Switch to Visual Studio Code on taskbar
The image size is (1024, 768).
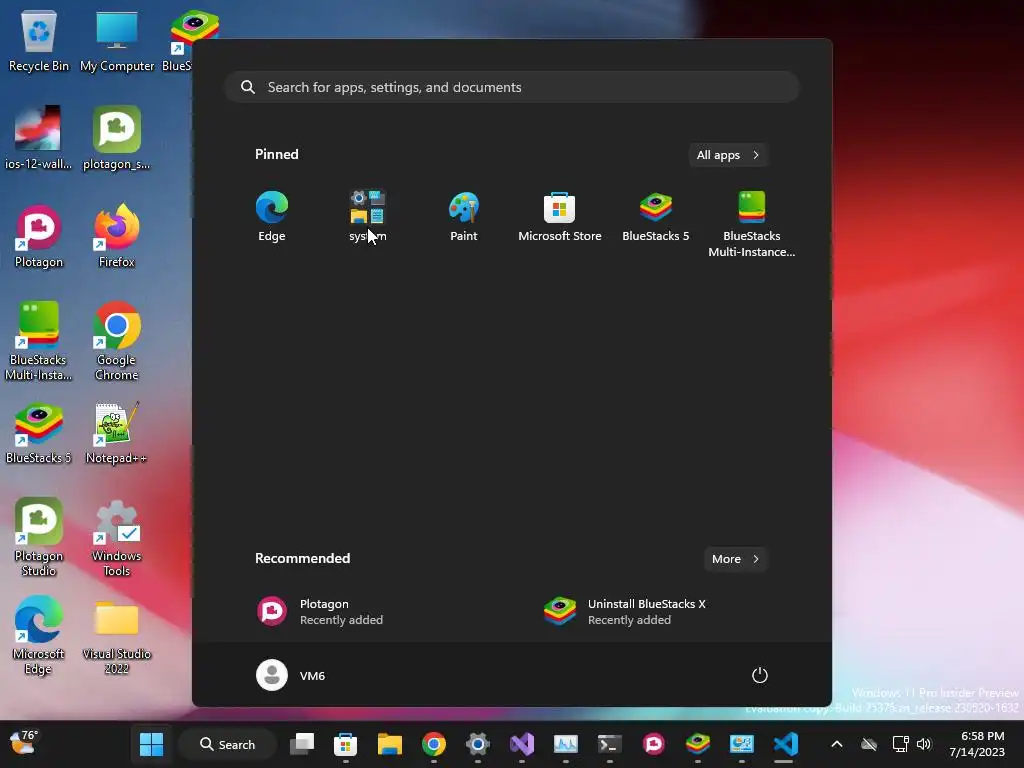[786, 744]
